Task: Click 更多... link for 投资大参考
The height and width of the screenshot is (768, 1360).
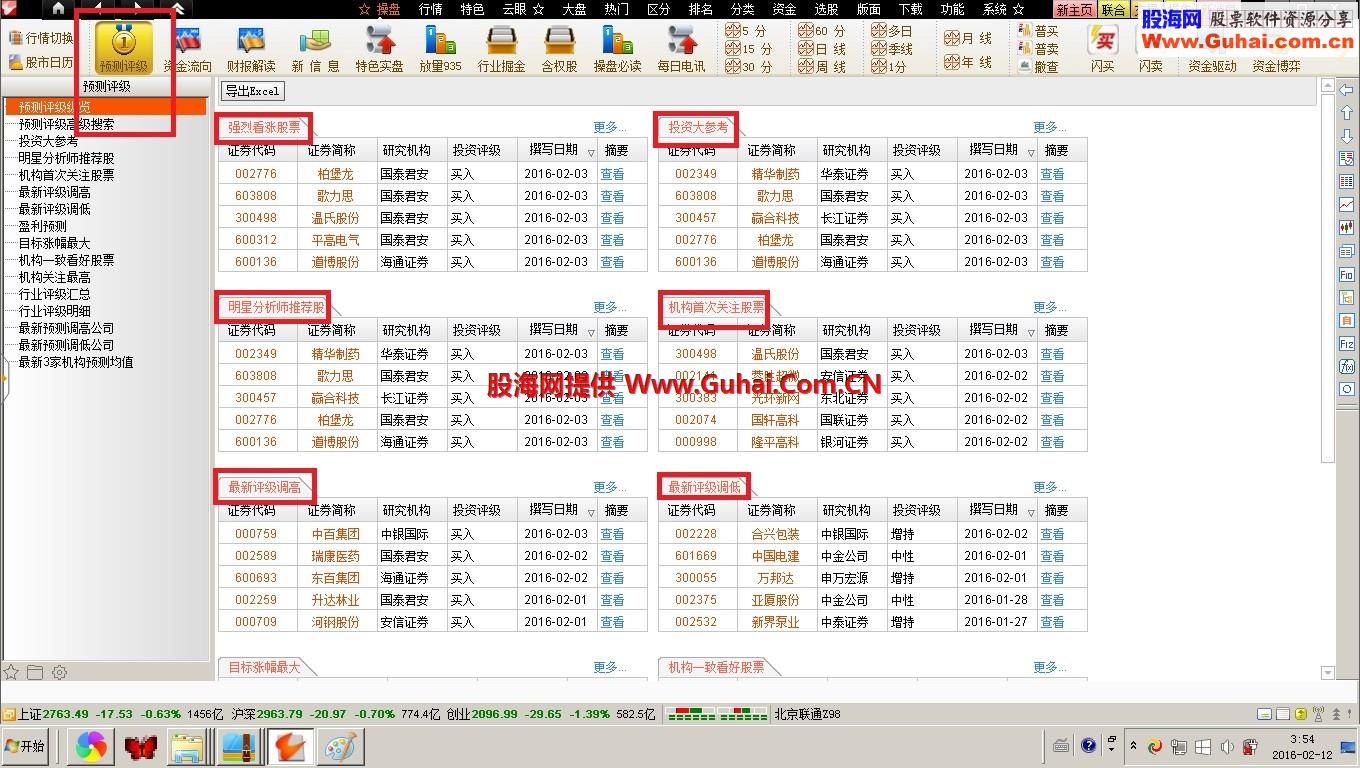Action: (1050, 127)
